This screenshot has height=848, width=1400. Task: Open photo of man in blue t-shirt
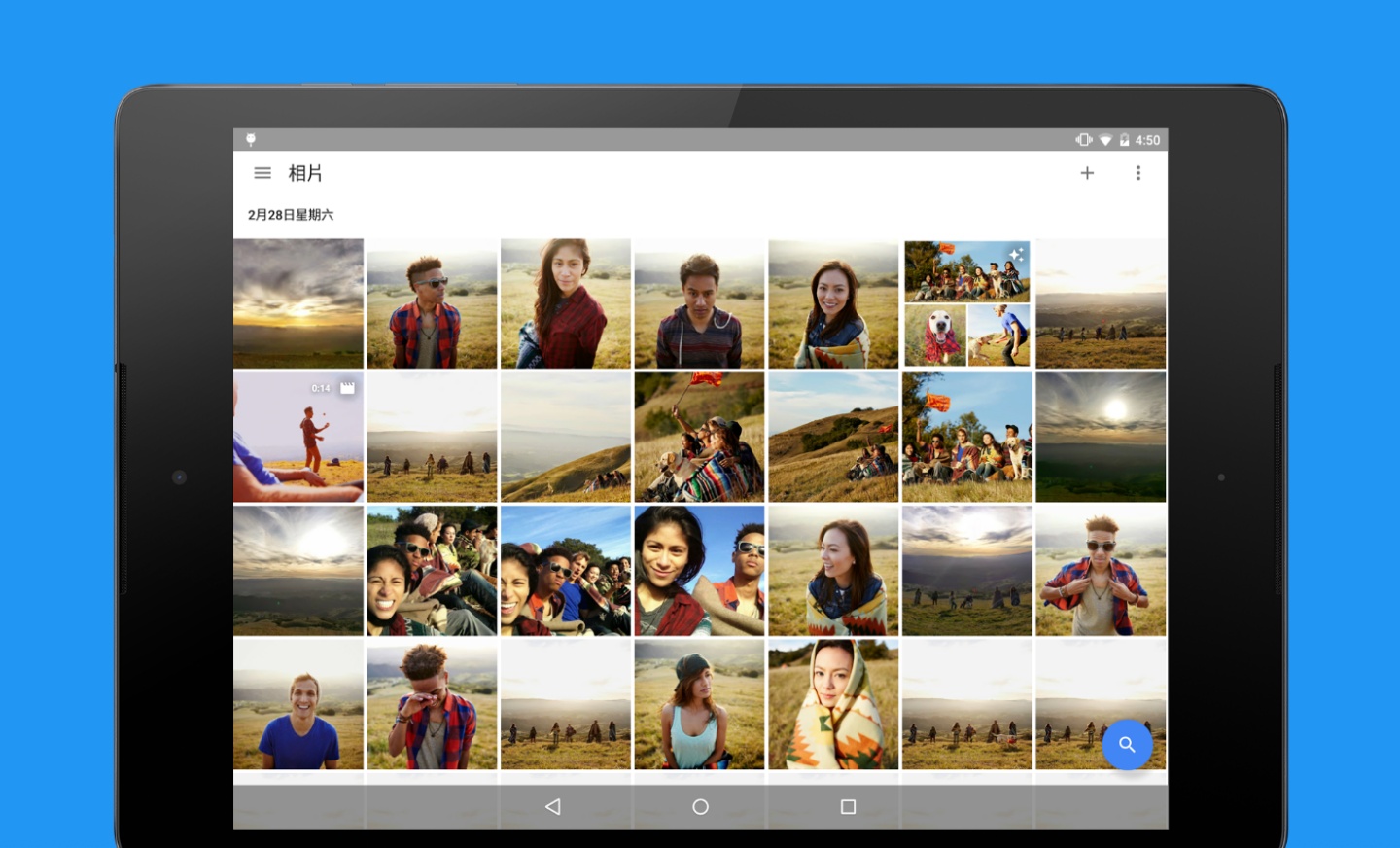pos(298,704)
